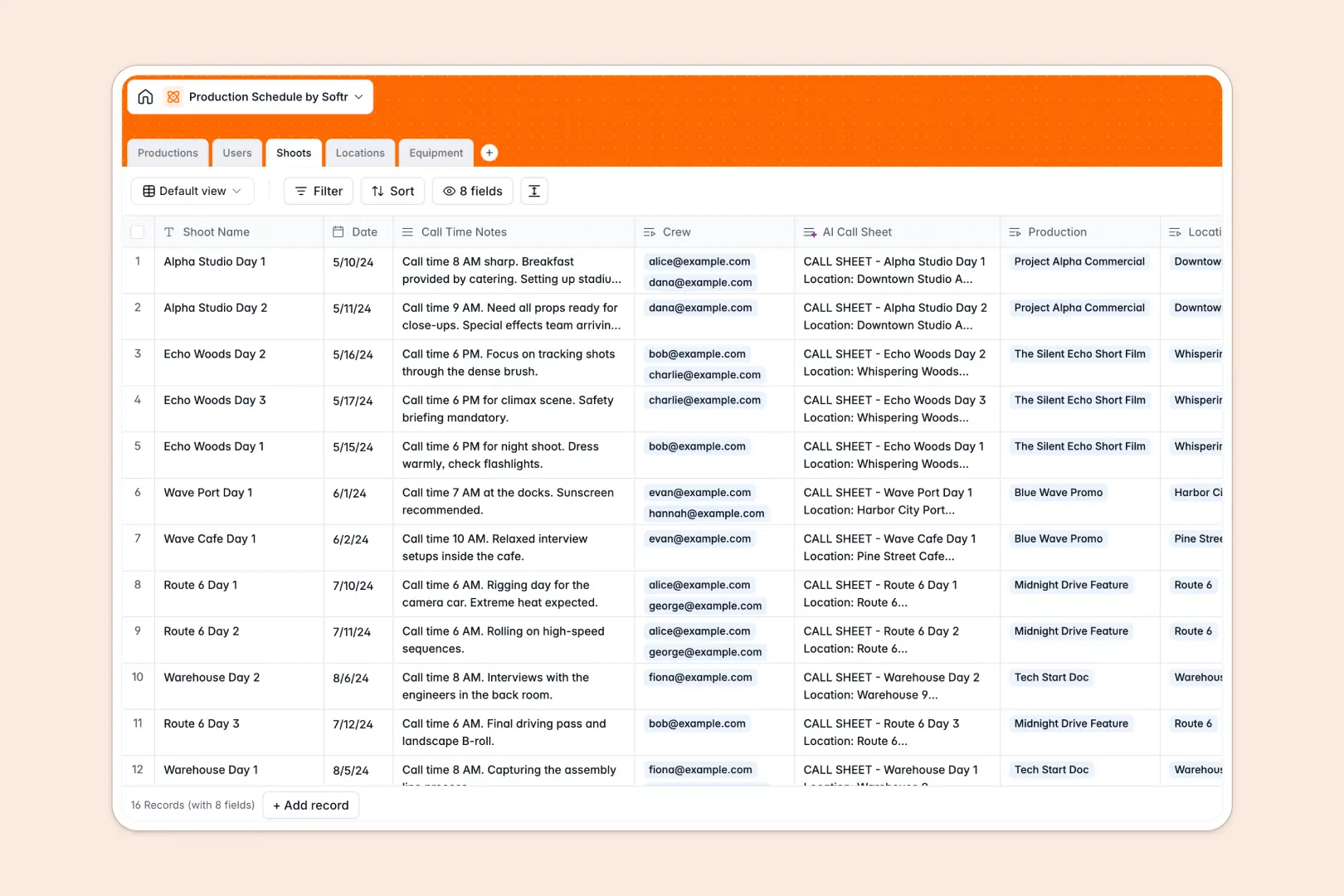Click the home icon in the top bar

[x=145, y=96]
